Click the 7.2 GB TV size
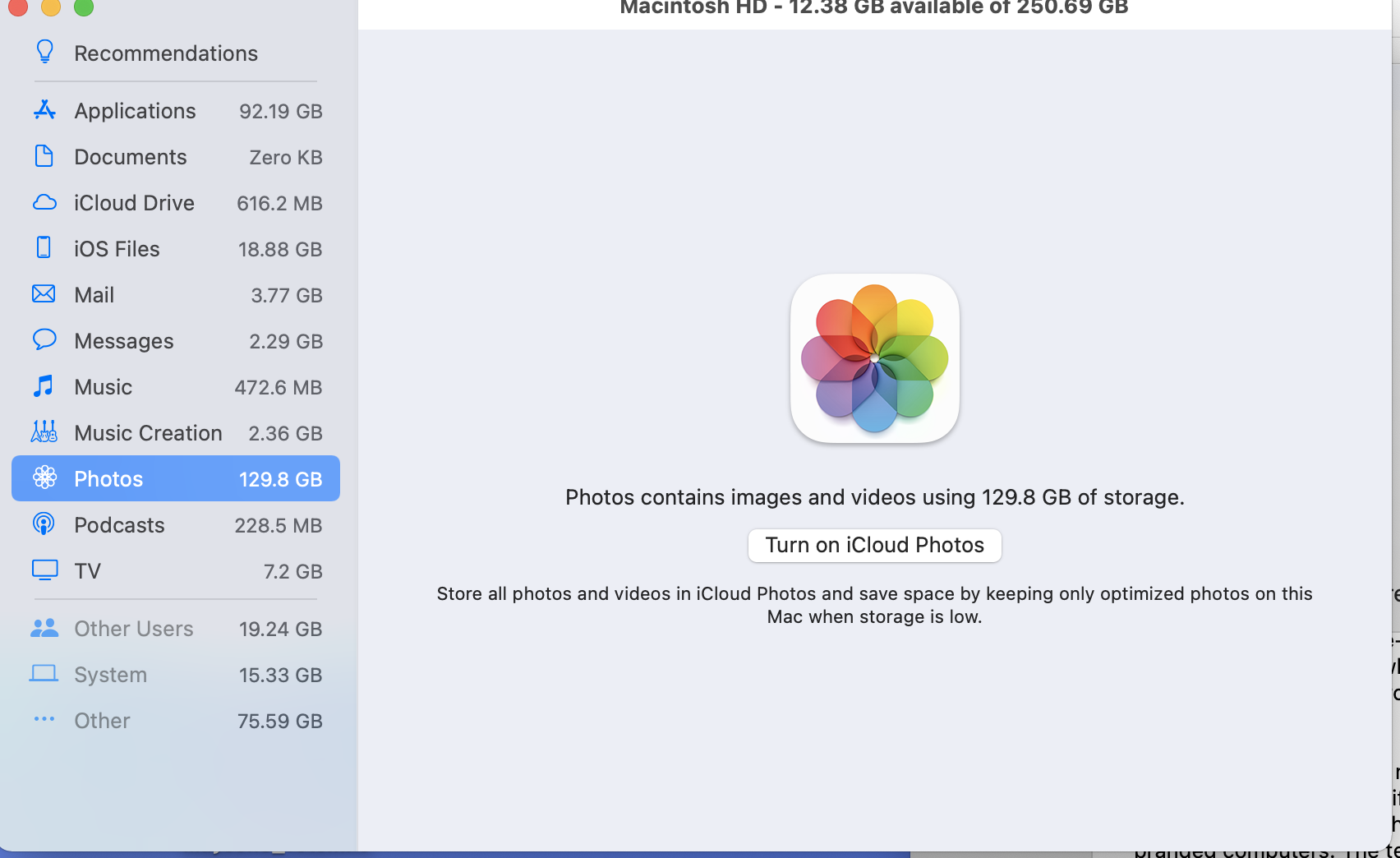Screen dimensions: 1400x858 pos(293,571)
